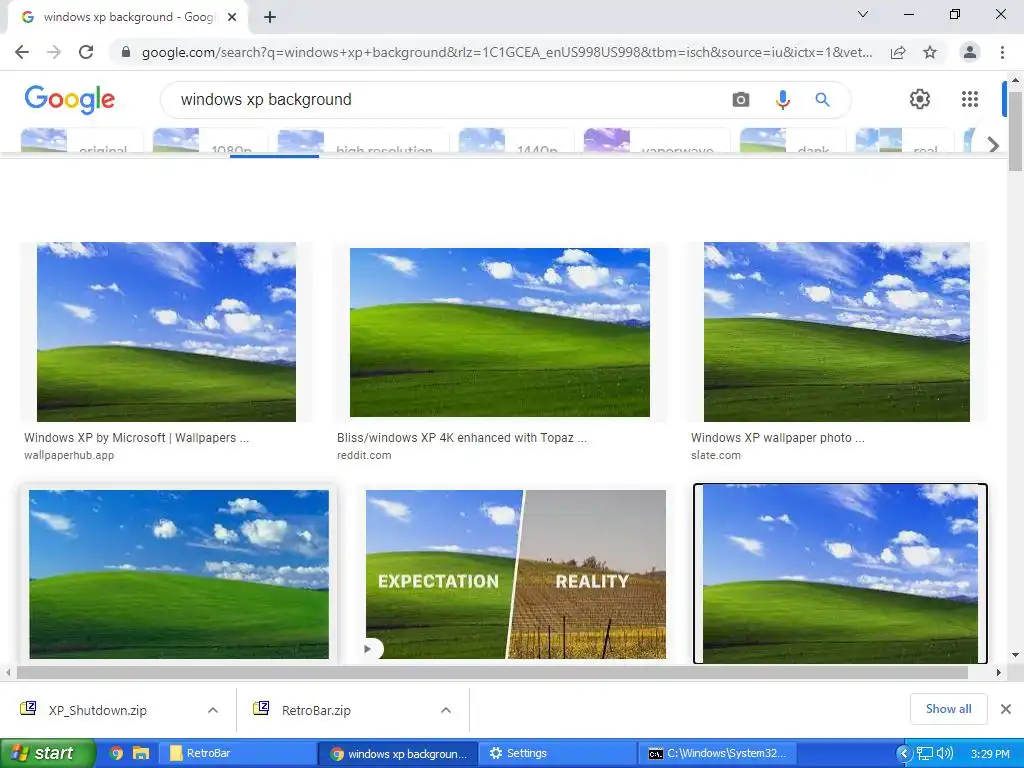Viewport: 1024px width, 768px height.
Task: Click the browser forward arrow
Action: coord(54,52)
